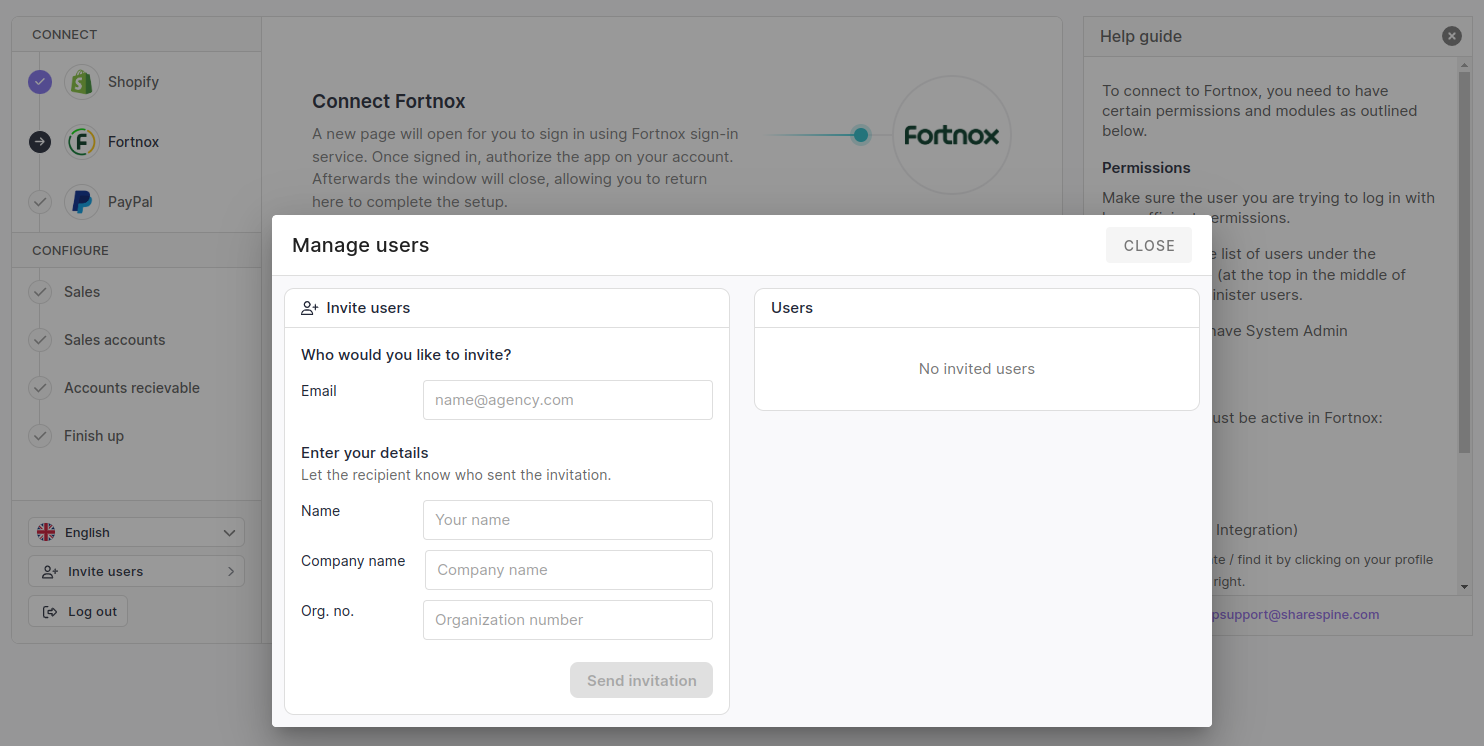Focus the Your name input field

(x=568, y=520)
